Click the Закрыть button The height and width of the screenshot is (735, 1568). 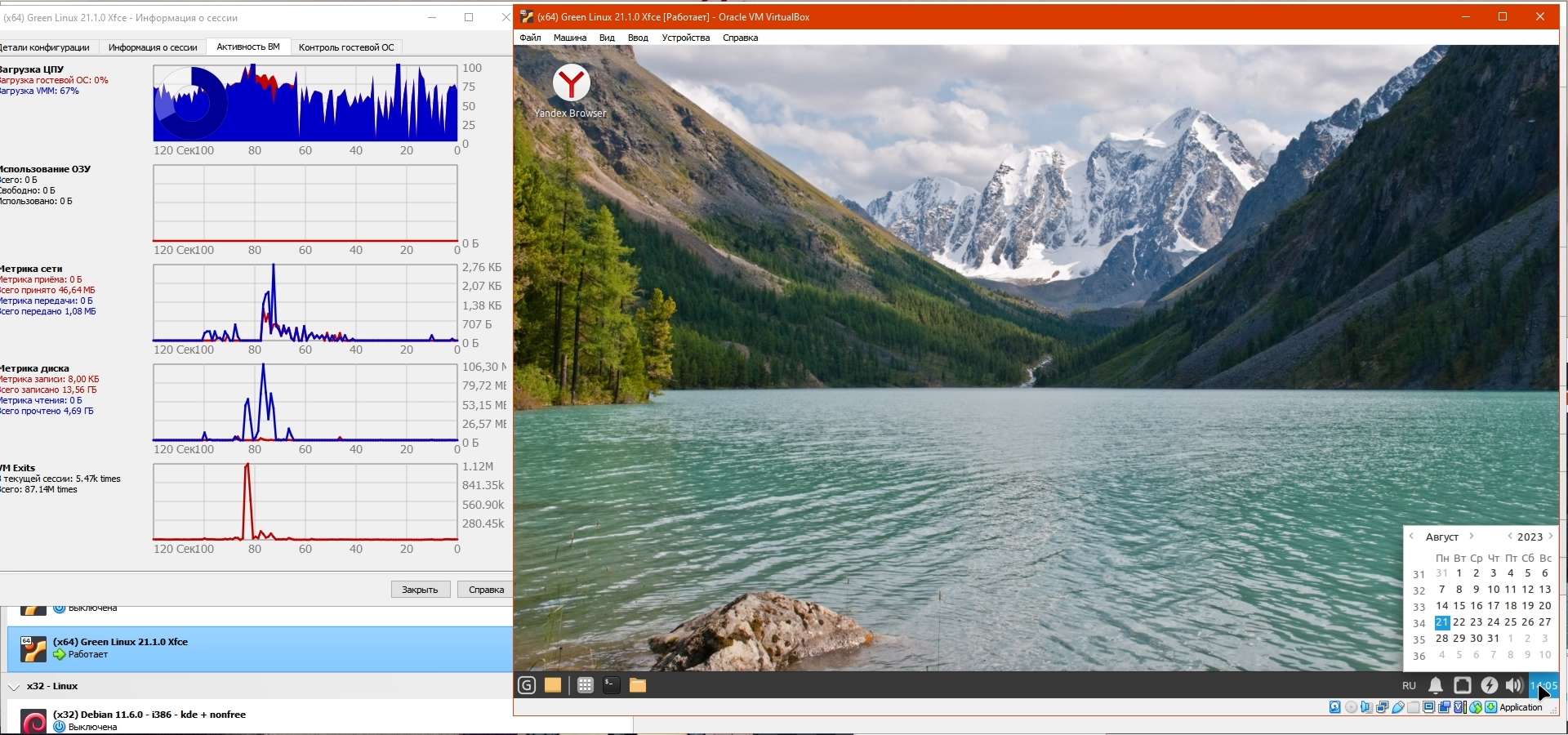tap(420, 590)
